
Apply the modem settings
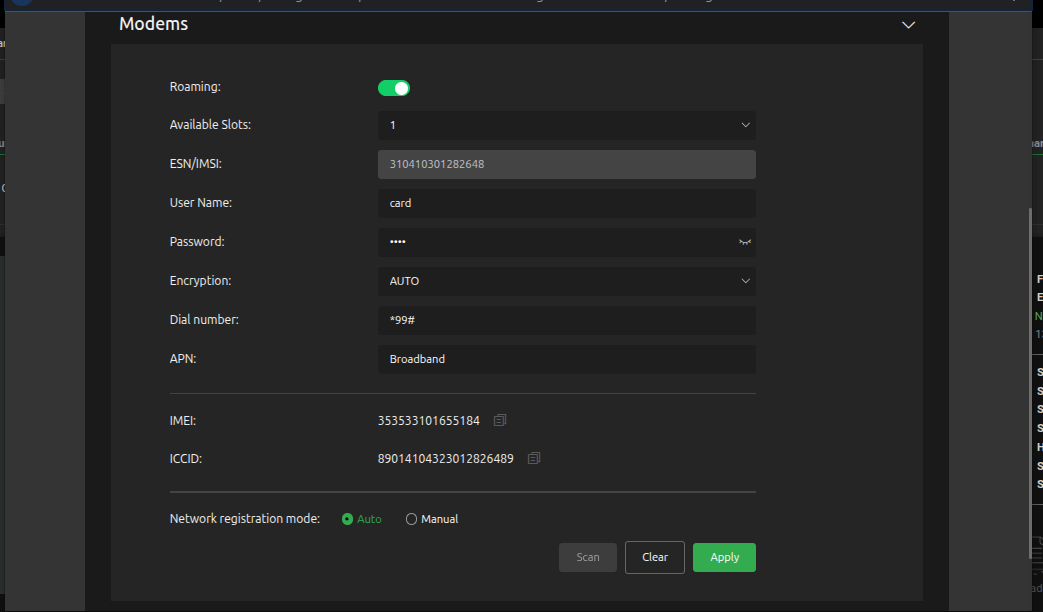(x=724, y=557)
